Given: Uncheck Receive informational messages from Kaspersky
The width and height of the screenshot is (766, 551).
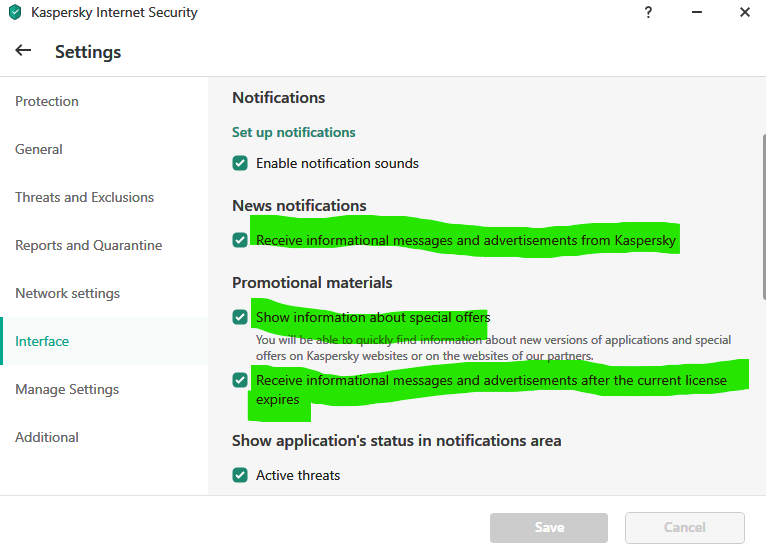Looking at the screenshot, I should (x=240, y=240).
